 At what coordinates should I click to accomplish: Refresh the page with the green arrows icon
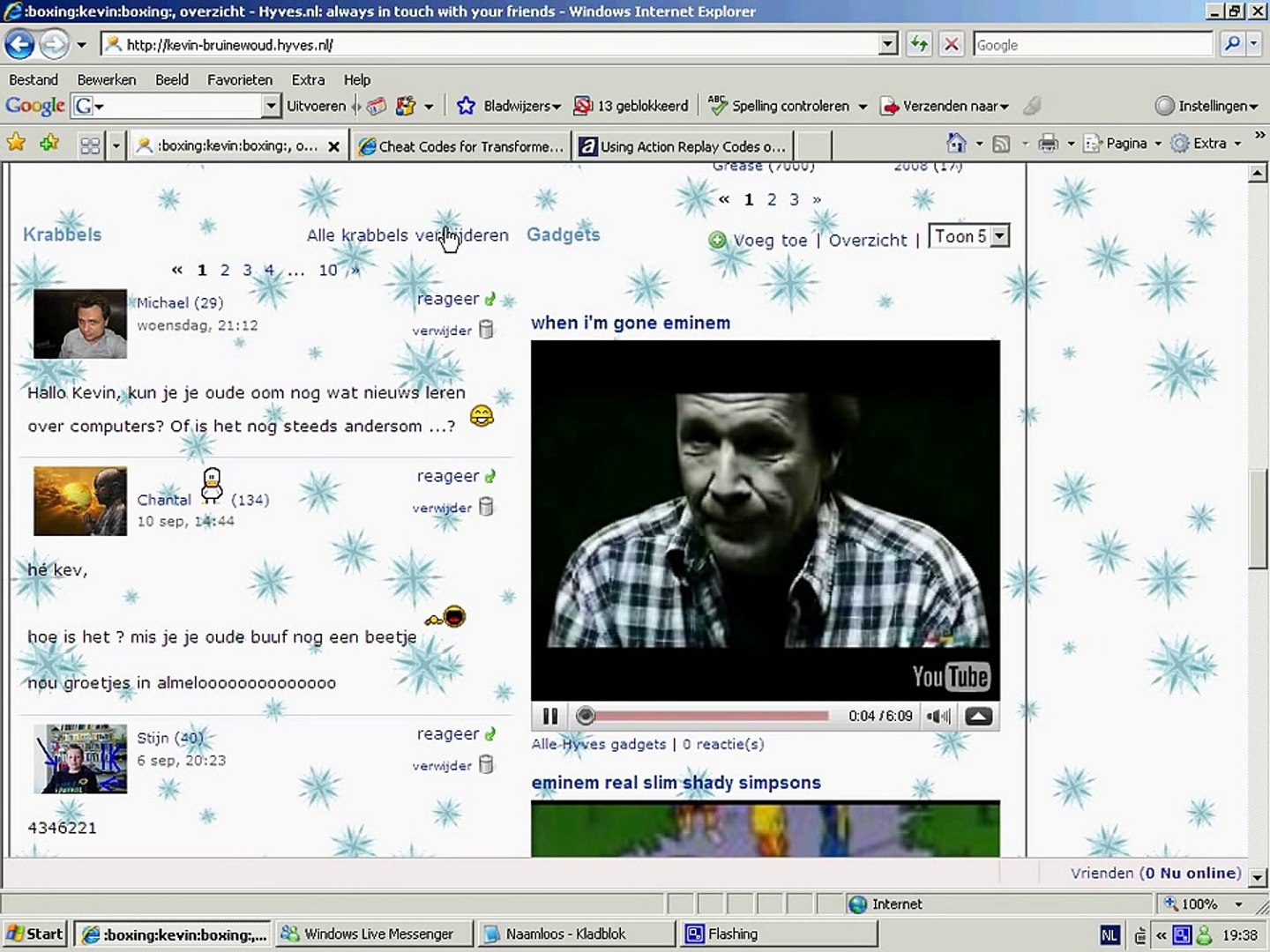919,44
